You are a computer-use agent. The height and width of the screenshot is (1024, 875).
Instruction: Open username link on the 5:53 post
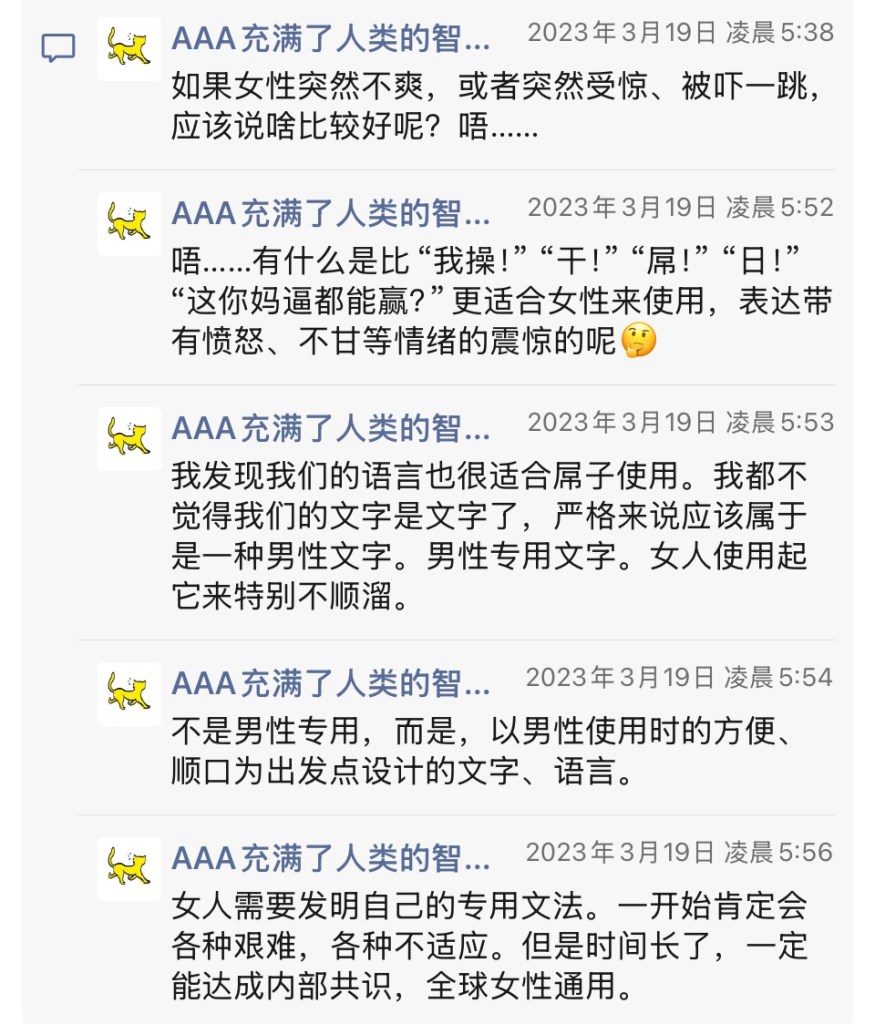point(331,428)
